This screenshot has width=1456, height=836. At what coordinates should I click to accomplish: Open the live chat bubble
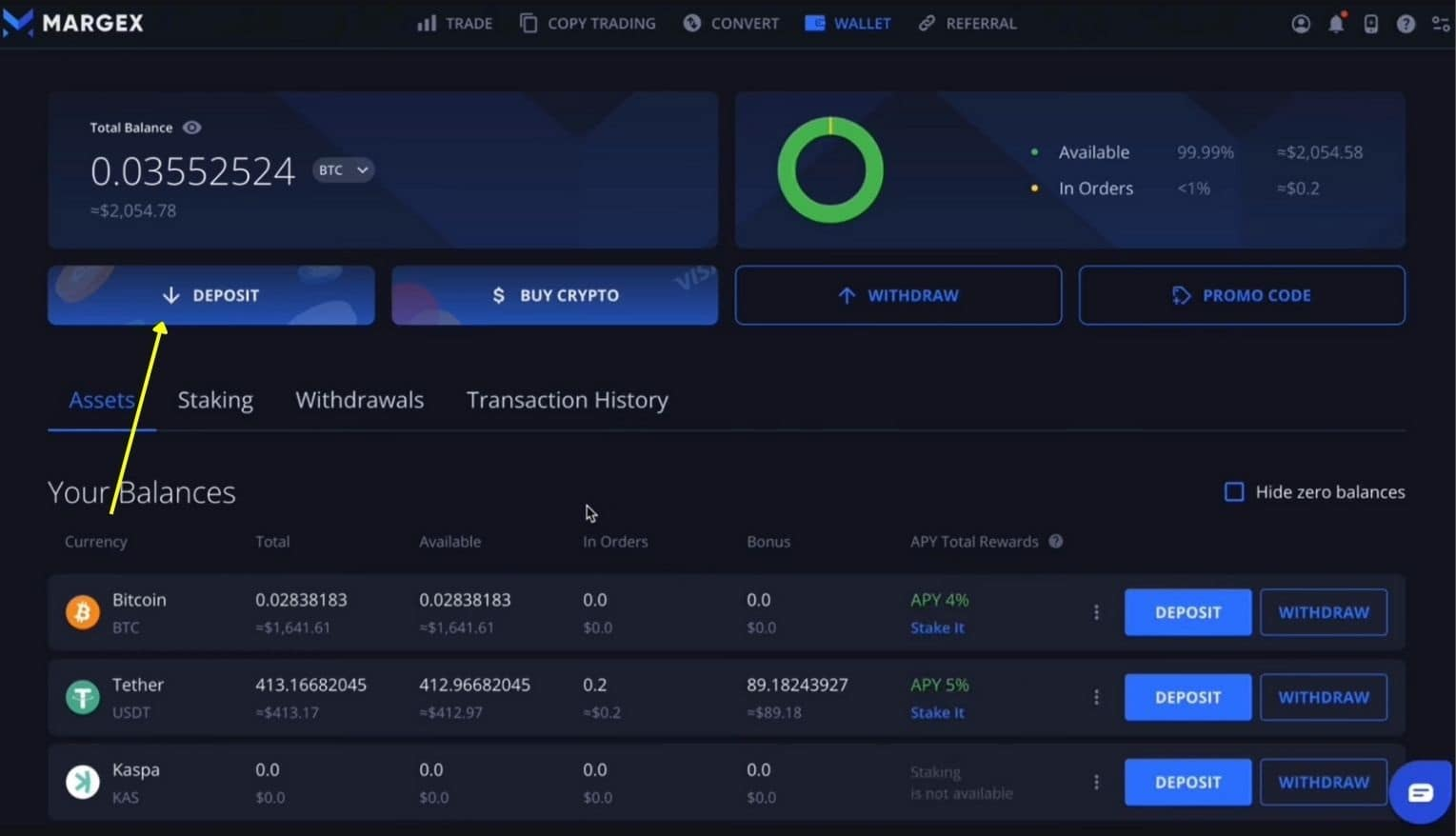coord(1420,792)
